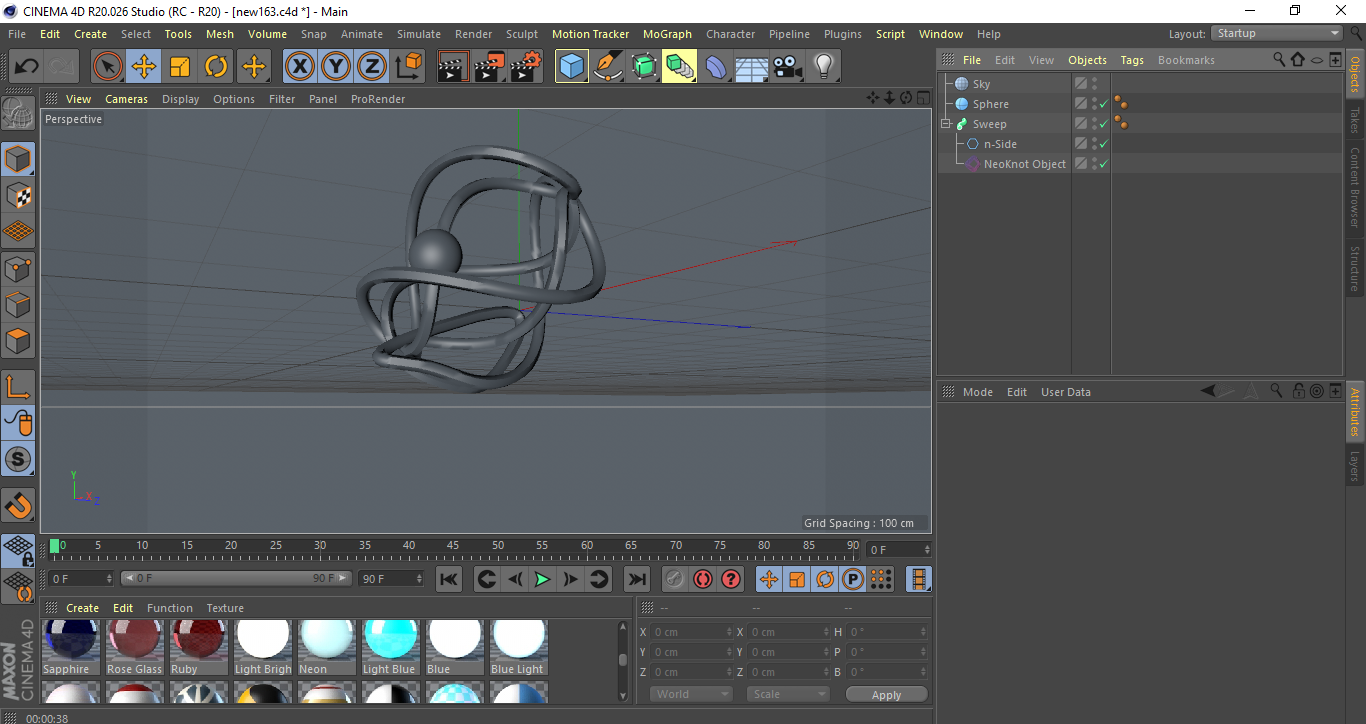Screen dimensions: 1366x724
Task: Open the Array modeling objects icon
Action: [x=680, y=67]
